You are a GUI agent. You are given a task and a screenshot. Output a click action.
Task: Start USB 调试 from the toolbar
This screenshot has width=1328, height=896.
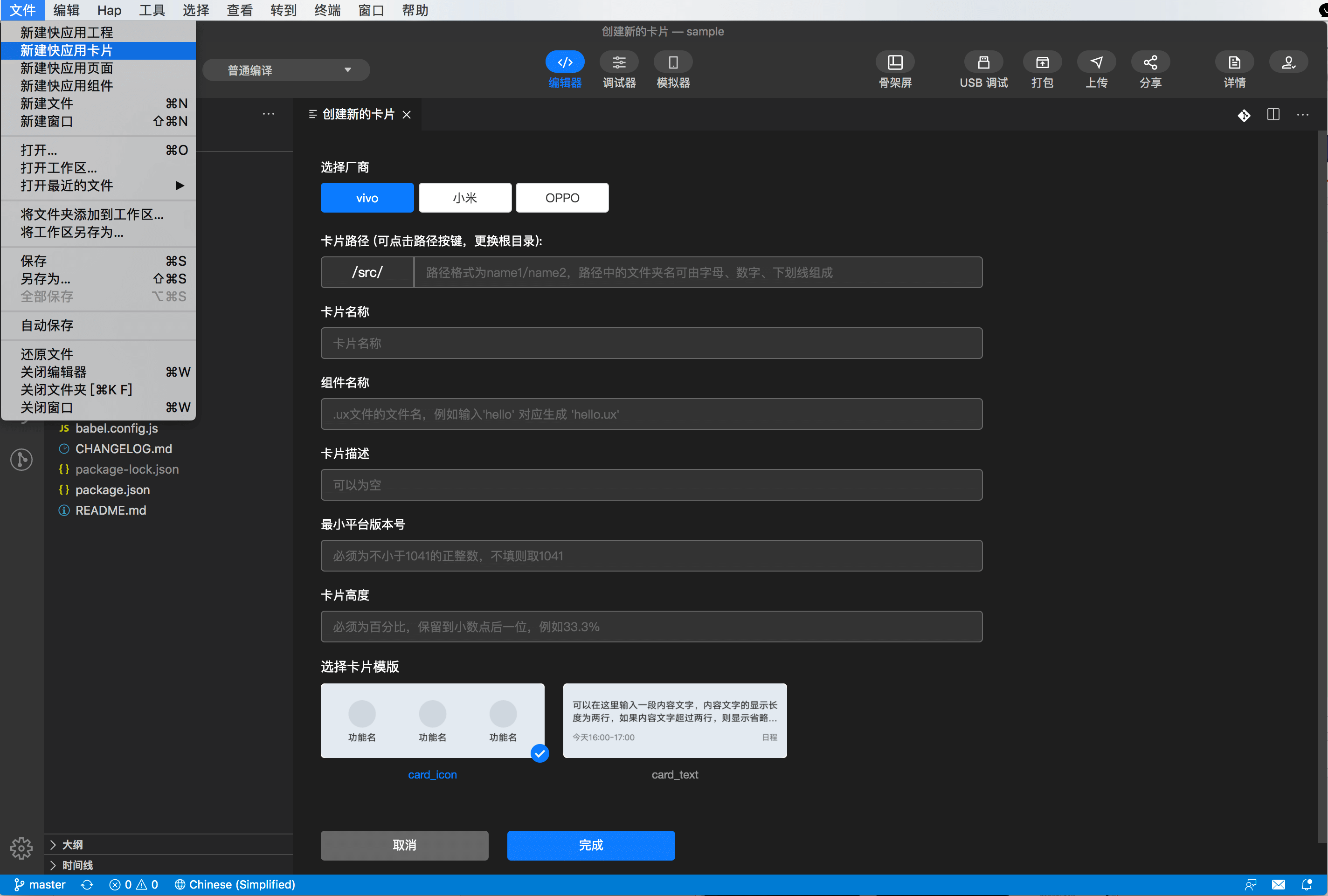coord(983,62)
